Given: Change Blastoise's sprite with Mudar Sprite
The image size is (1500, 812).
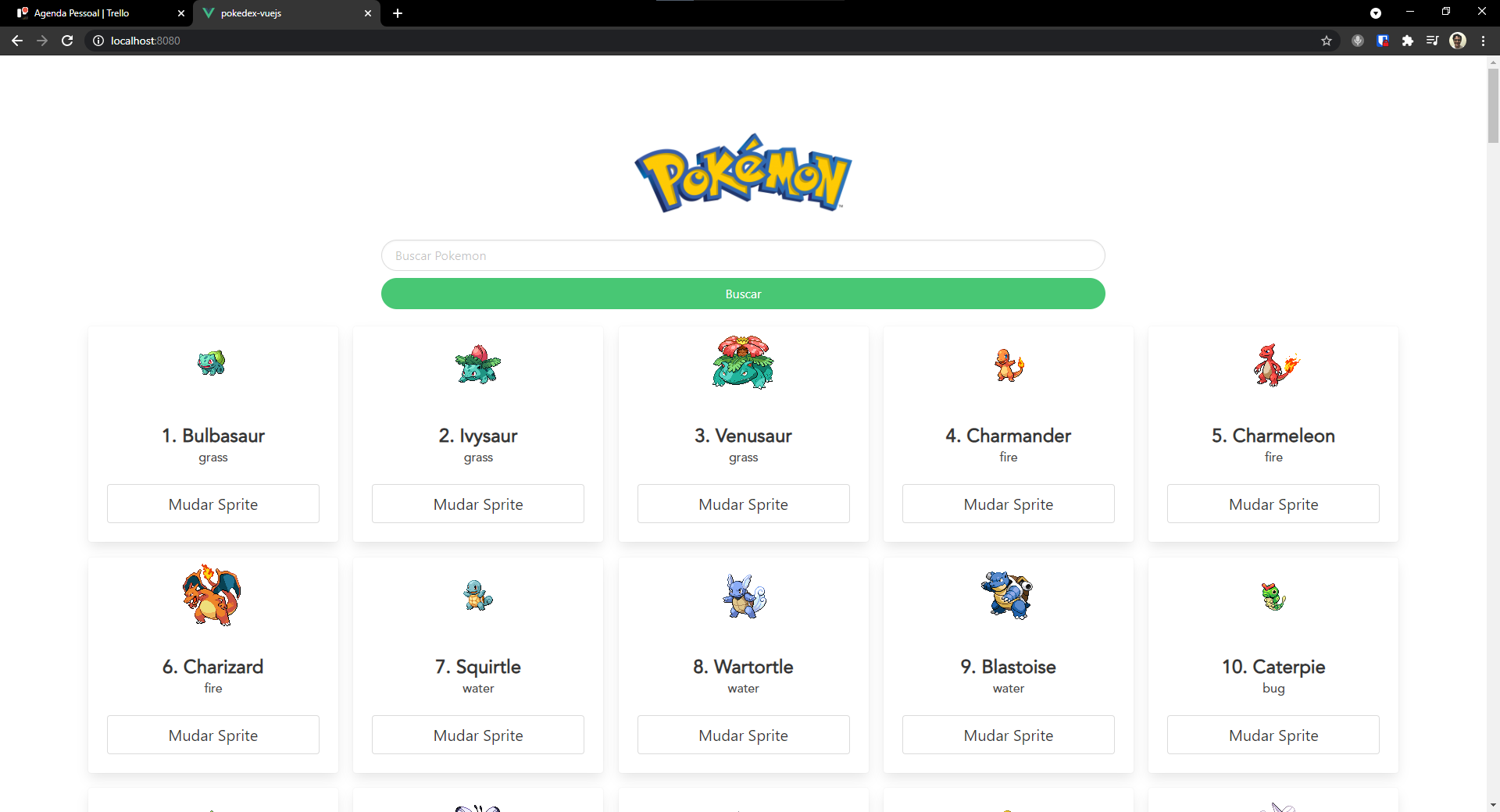Looking at the screenshot, I should (1009, 735).
